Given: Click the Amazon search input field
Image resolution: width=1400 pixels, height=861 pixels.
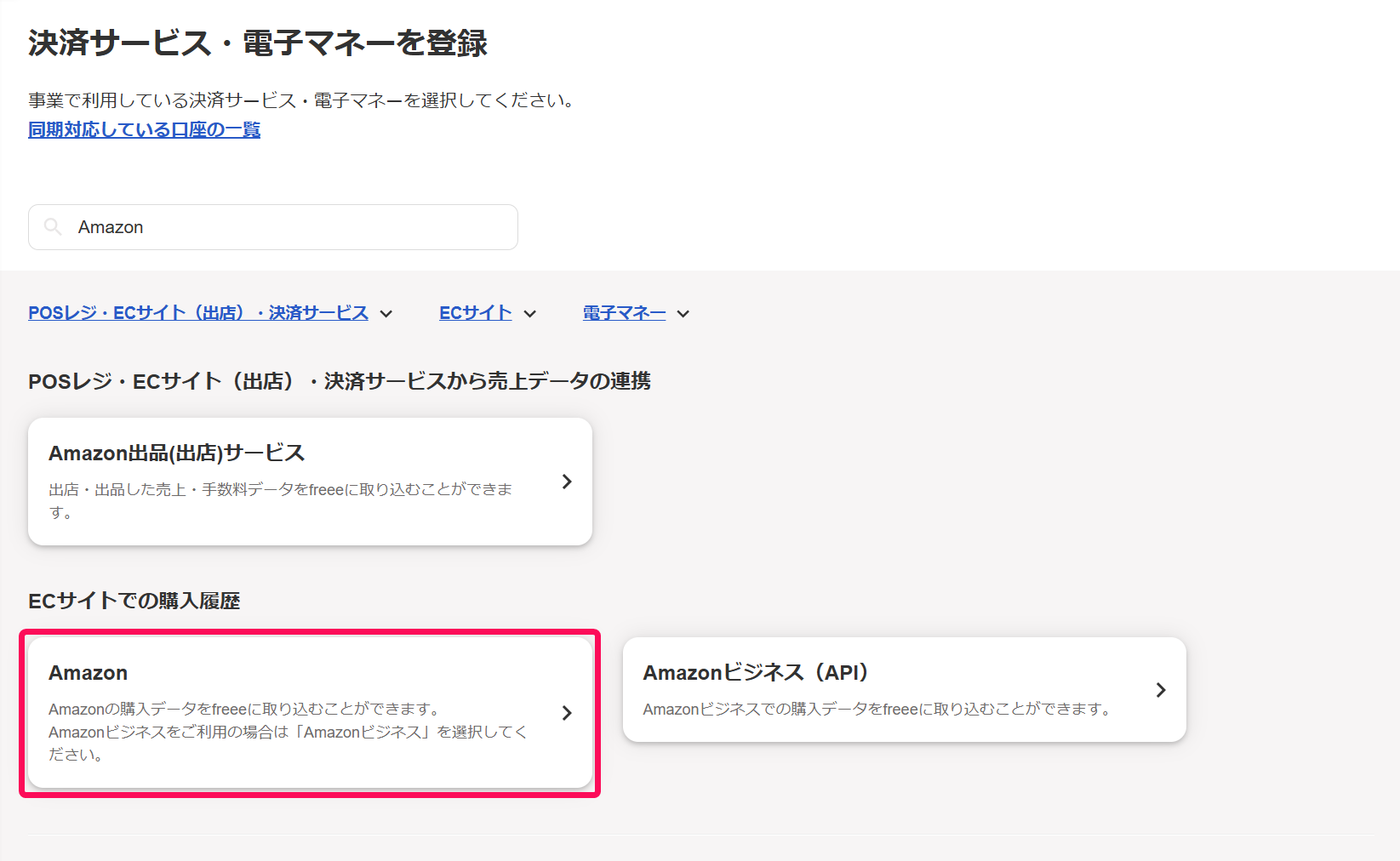Looking at the screenshot, I should [x=272, y=227].
